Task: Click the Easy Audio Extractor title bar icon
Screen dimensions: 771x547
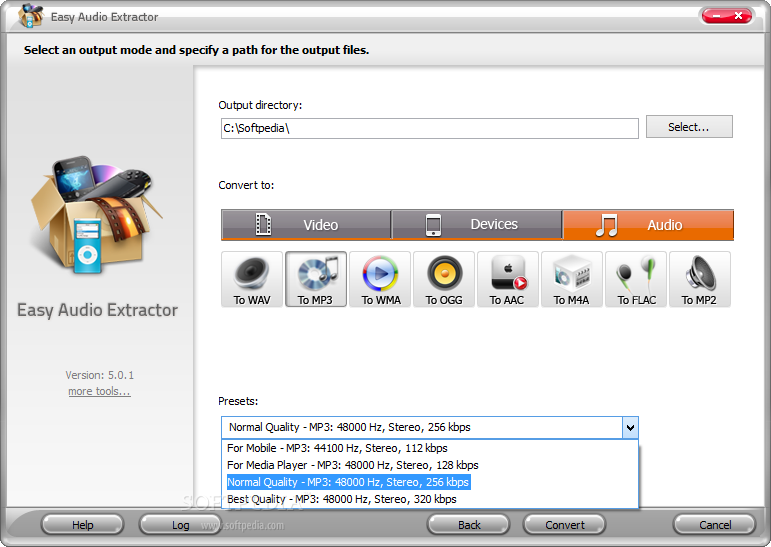Action: [x=31, y=16]
